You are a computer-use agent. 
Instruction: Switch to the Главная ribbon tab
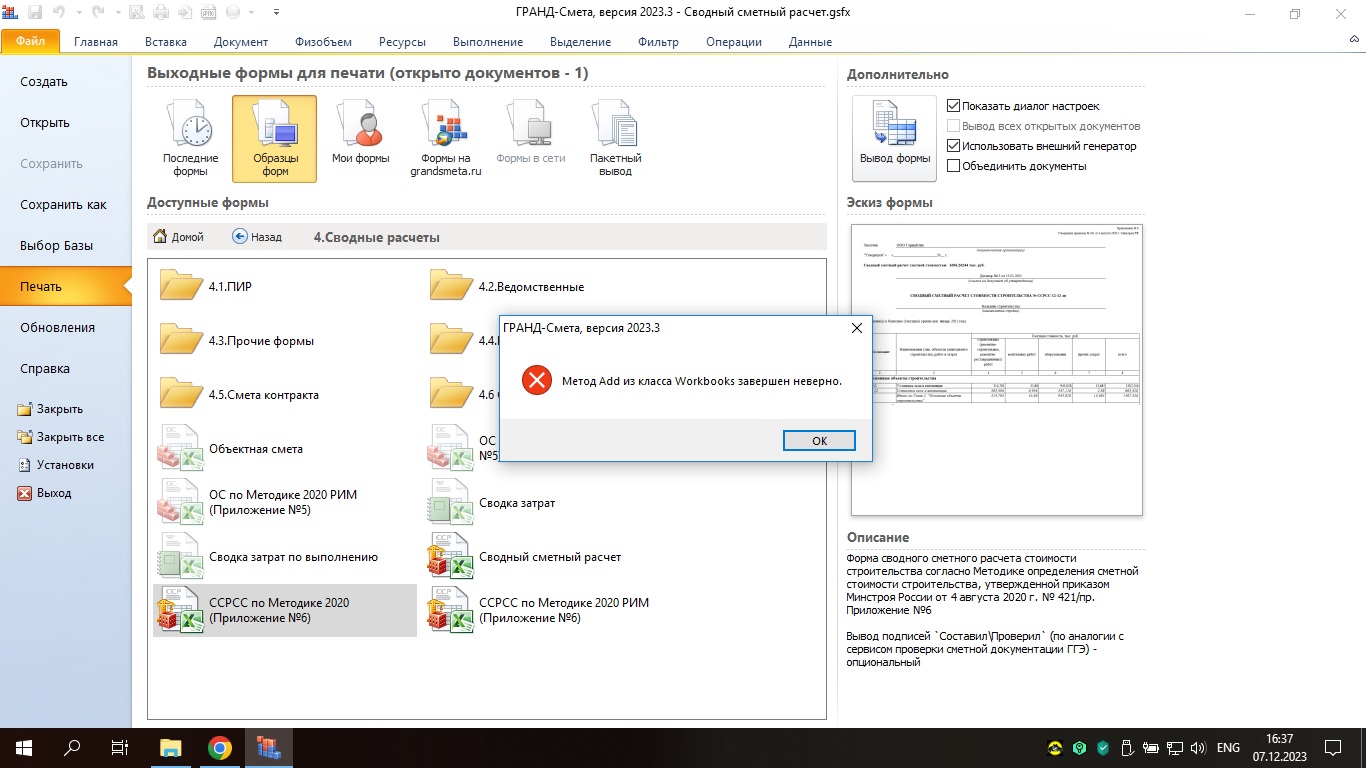click(95, 42)
